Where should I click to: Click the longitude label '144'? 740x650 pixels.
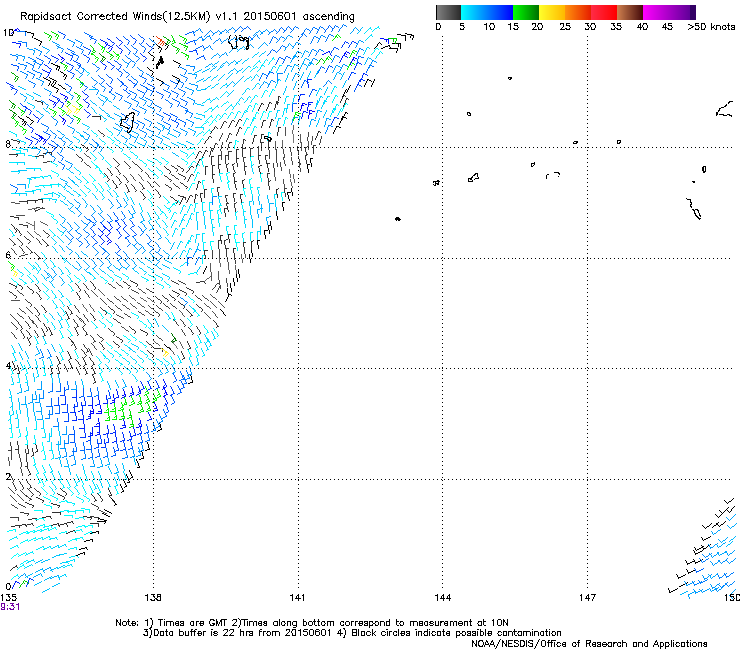point(442,597)
